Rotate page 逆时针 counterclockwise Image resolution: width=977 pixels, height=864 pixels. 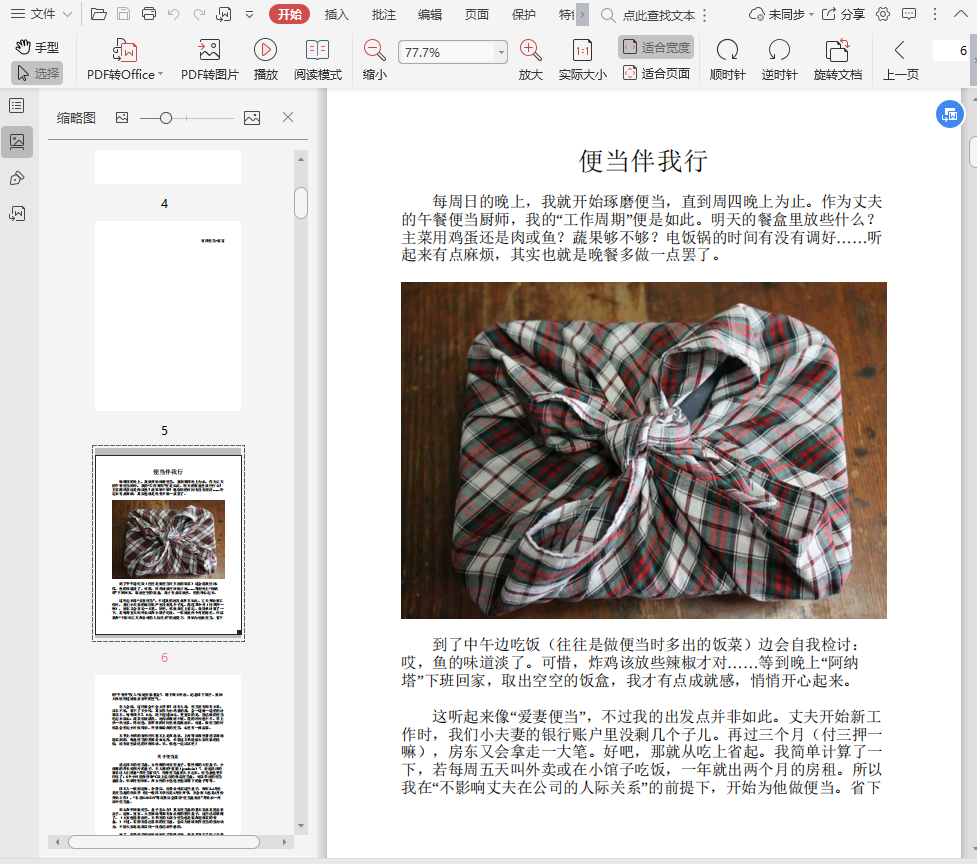pyautogui.click(x=779, y=51)
